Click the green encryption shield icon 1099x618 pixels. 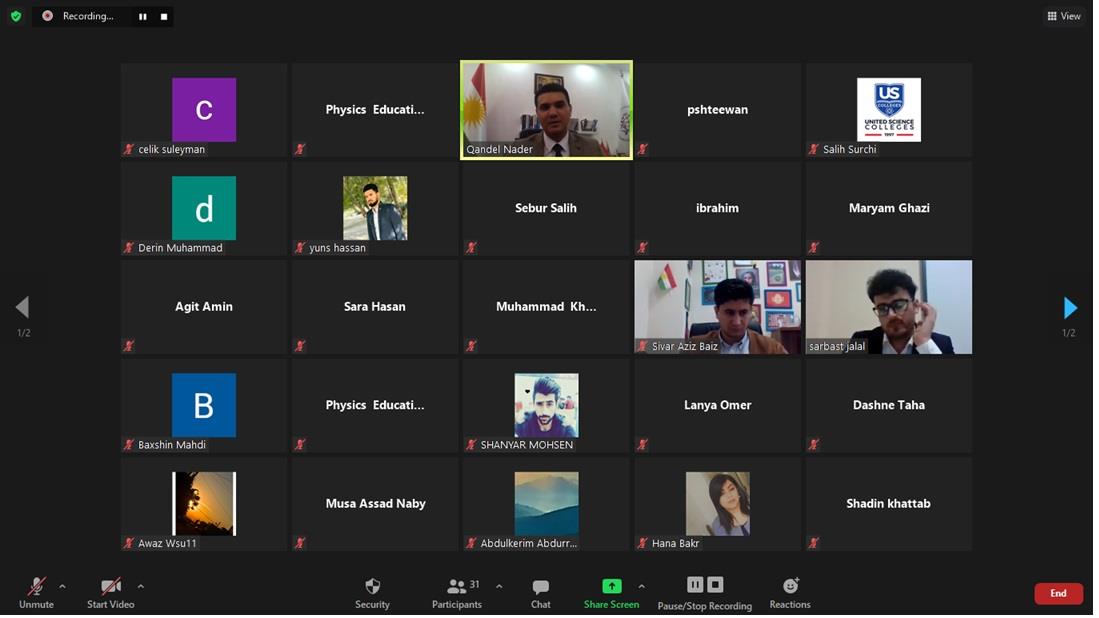pyautogui.click(x=16, y=16)
